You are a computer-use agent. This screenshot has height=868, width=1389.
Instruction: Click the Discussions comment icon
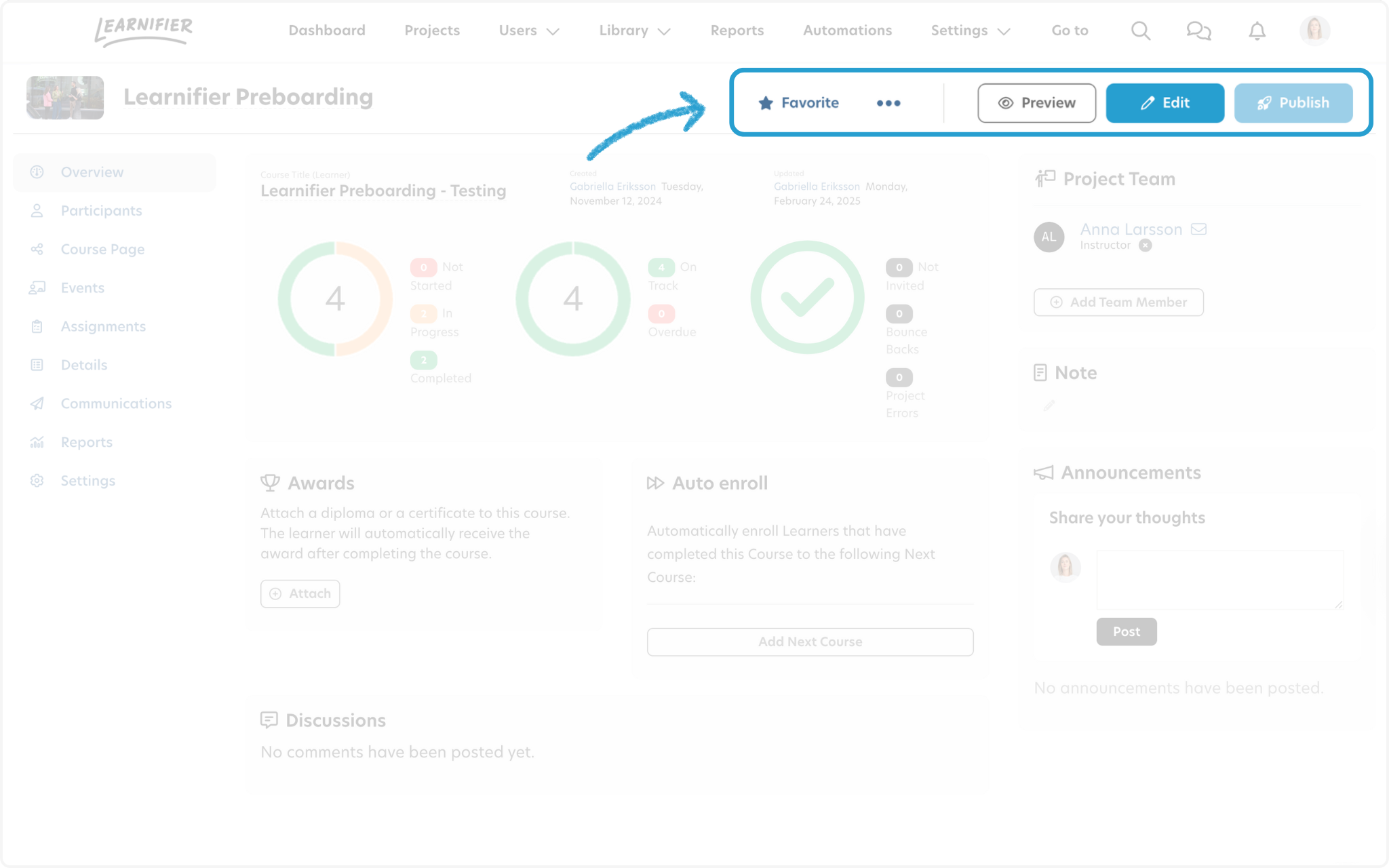coord(269,720)
